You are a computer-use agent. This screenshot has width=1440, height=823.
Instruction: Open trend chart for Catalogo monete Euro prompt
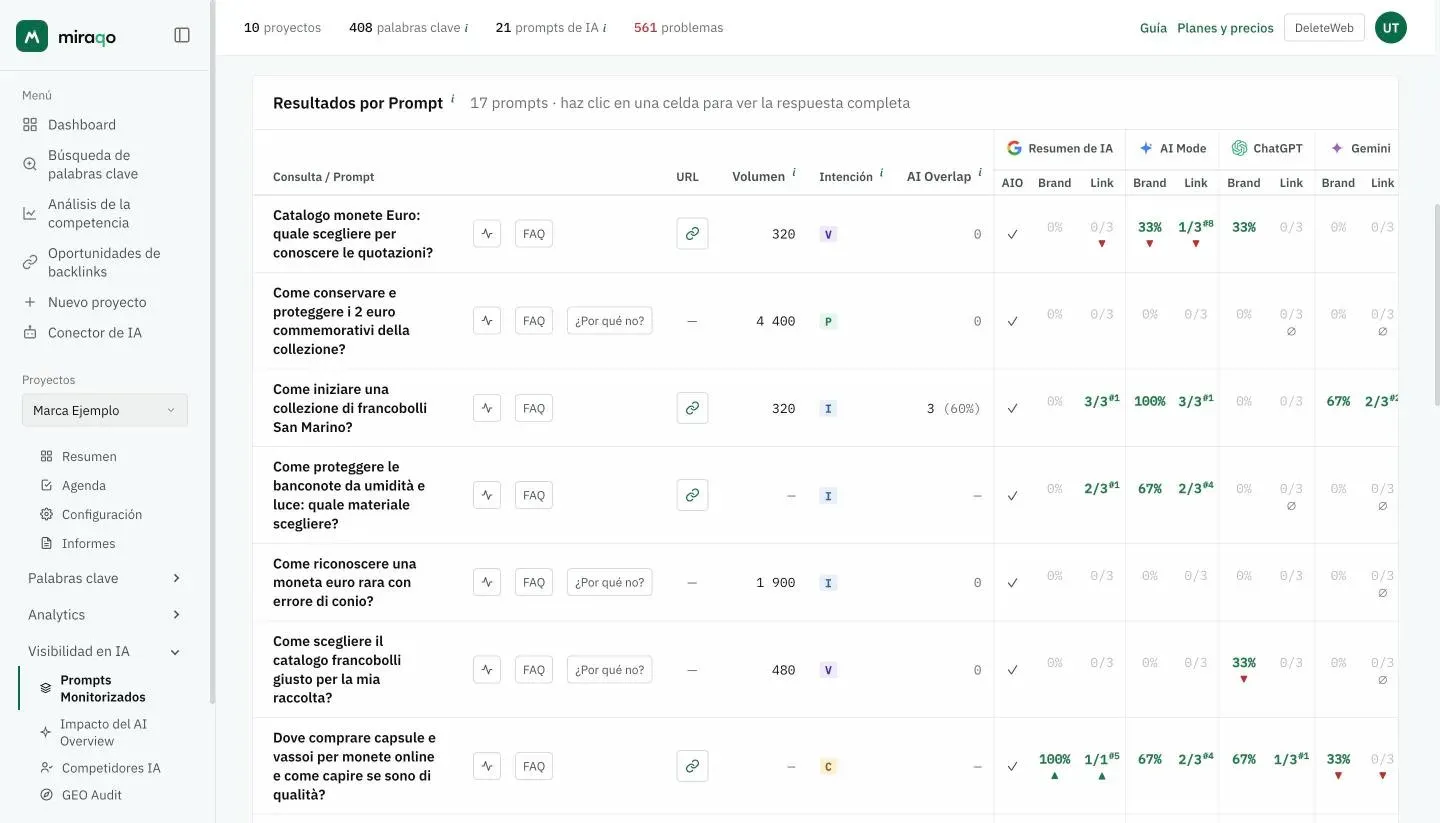click(x=487, y=234)
